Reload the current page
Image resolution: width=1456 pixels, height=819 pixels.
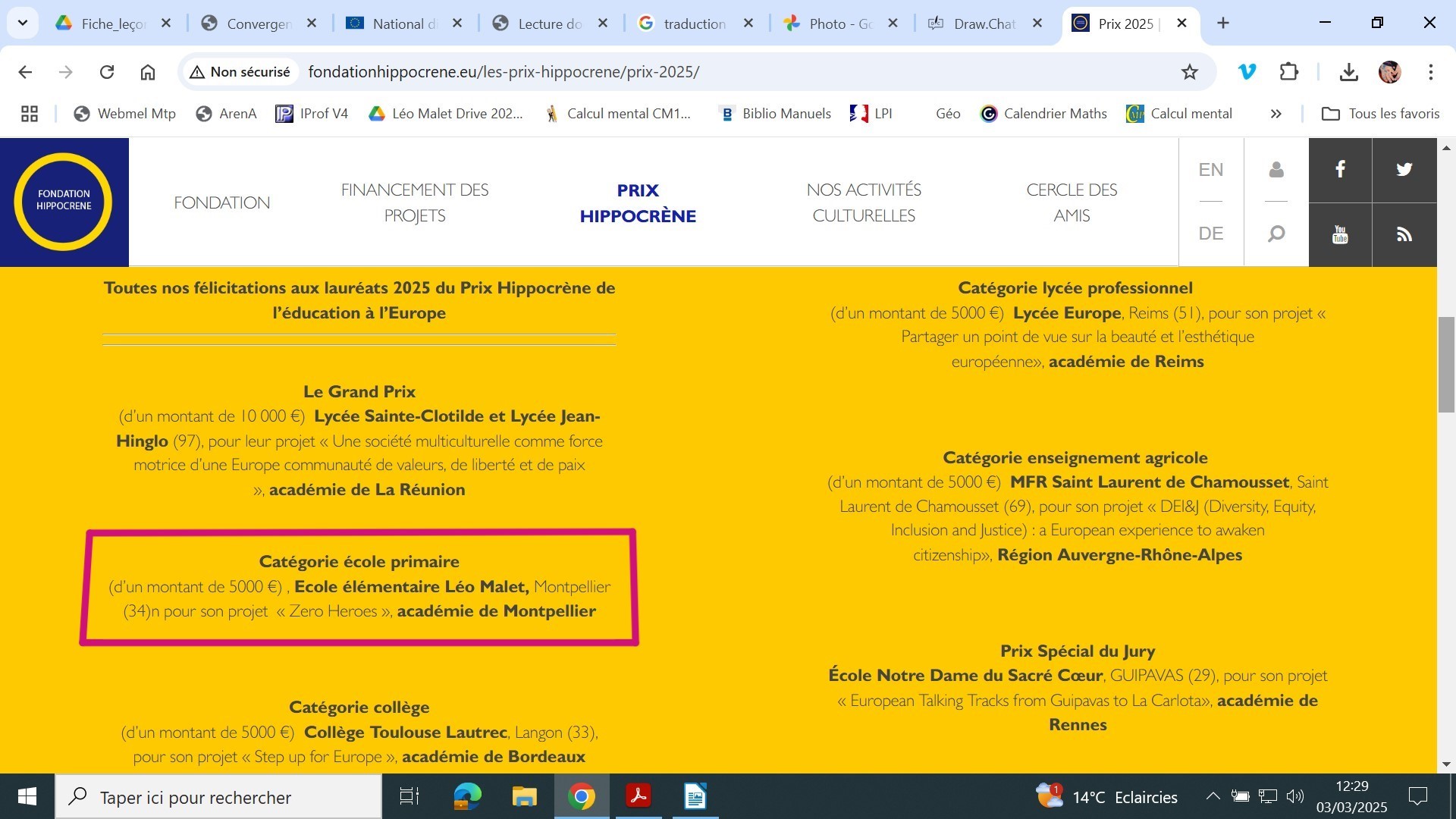[x=107, y=72]
